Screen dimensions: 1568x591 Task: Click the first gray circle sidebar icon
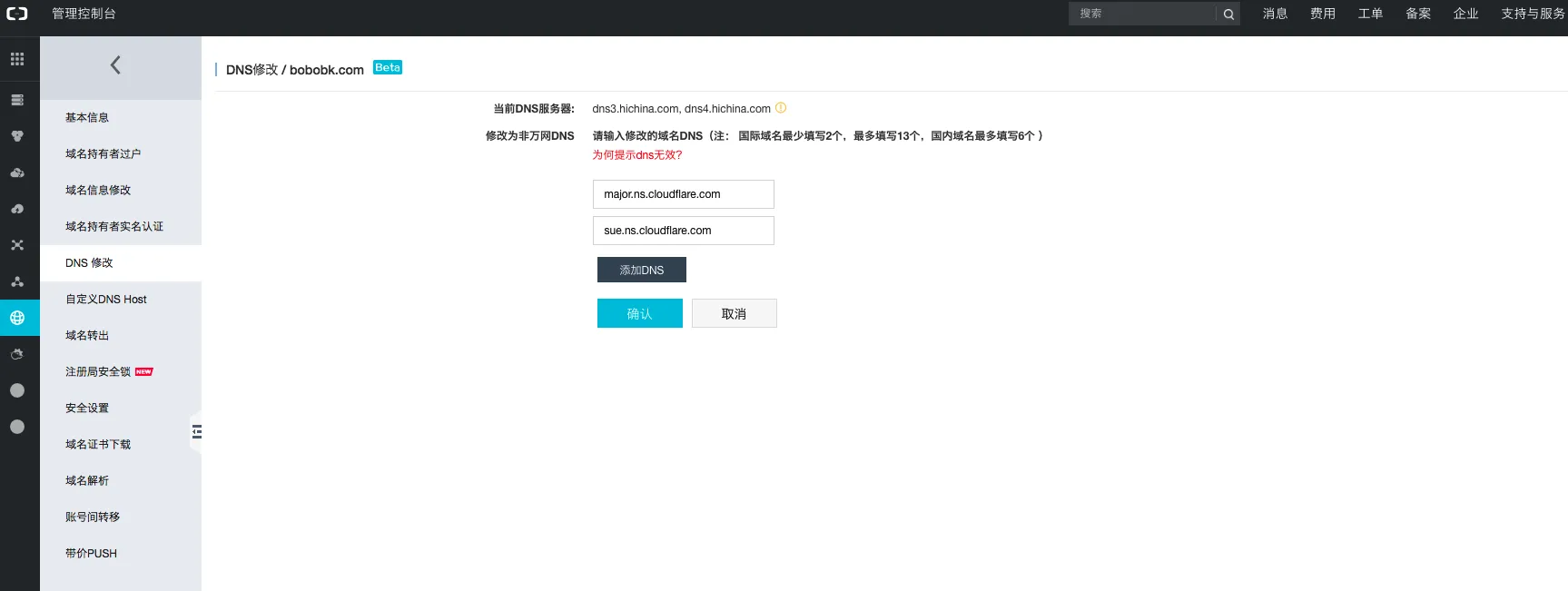[17, 390]
